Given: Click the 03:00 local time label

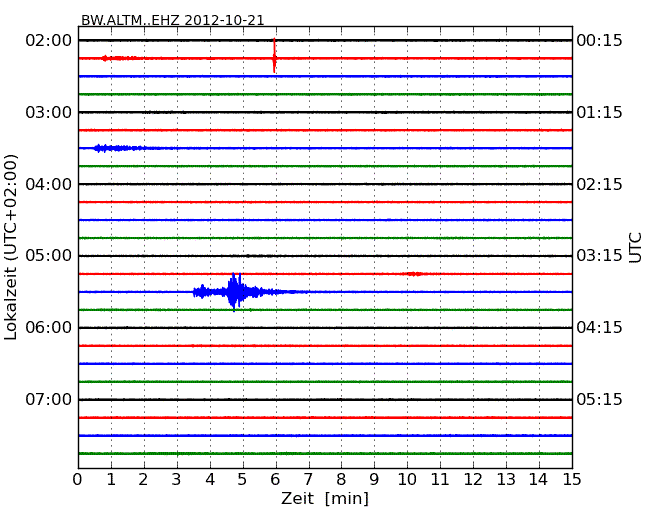Looking at the screenshot, I should (x=49, y=112).
